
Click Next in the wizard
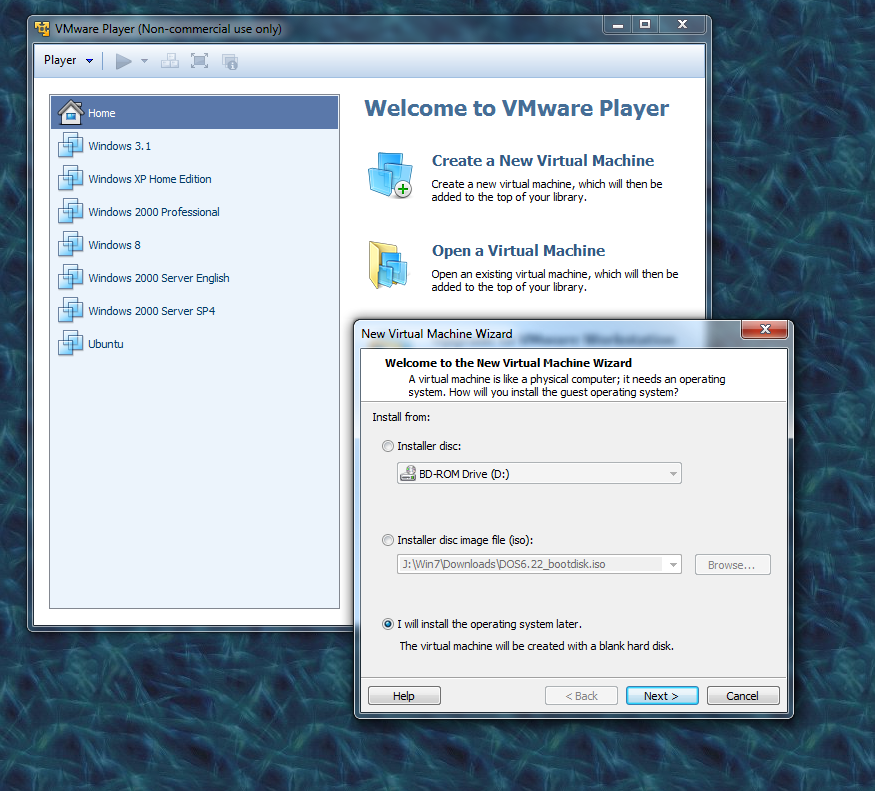coord(662,696)
